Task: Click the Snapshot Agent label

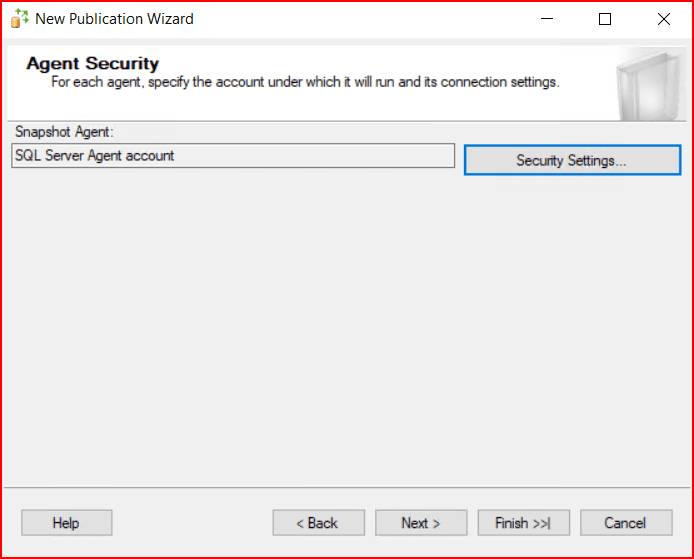Action: [65, 132]
